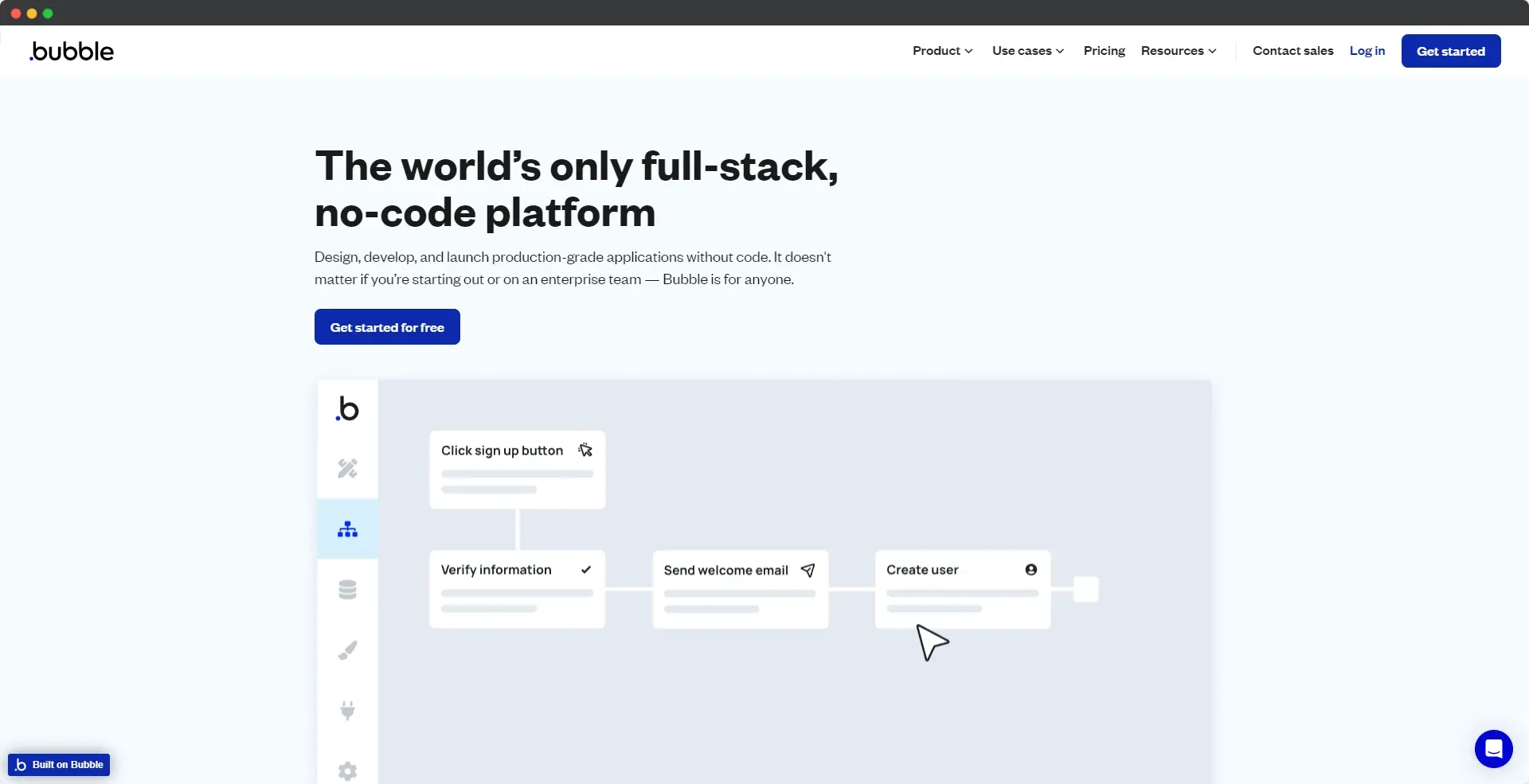The image size is (1529, 784).
Task: Expand the Product menu chevron
Action: 968,51
